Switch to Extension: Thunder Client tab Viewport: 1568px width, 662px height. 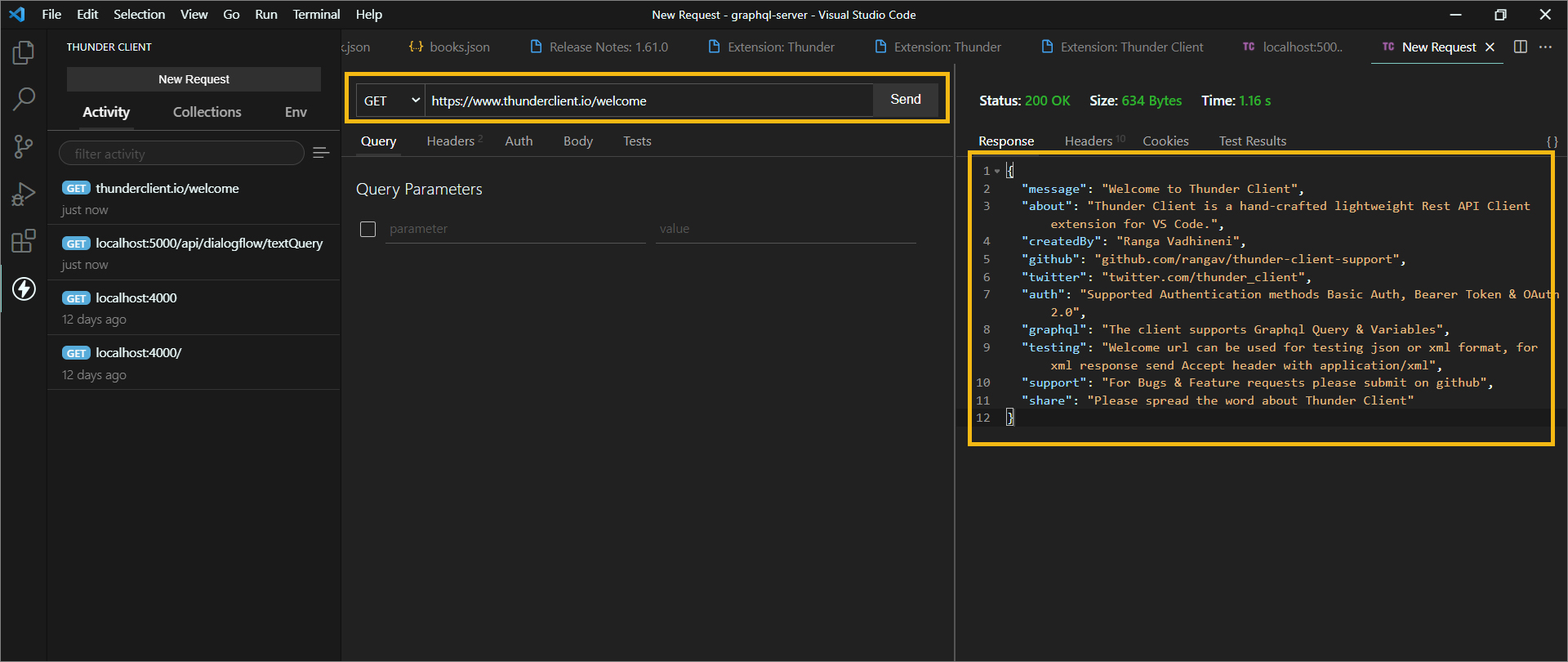pos(1123,47)
